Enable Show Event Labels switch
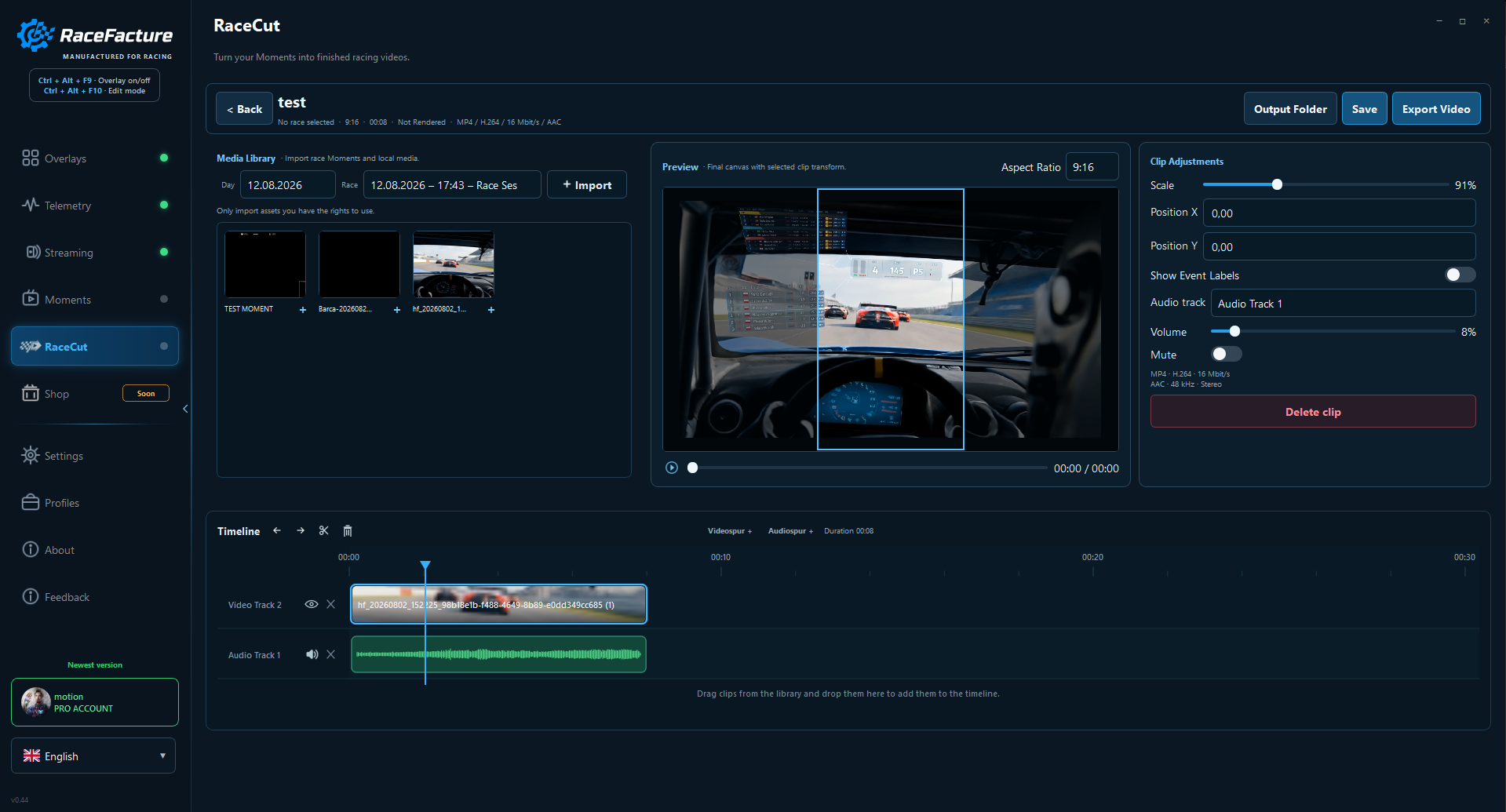This screenshot has height=812, width=1506. pyautogui.click(x=1460, y=275)
